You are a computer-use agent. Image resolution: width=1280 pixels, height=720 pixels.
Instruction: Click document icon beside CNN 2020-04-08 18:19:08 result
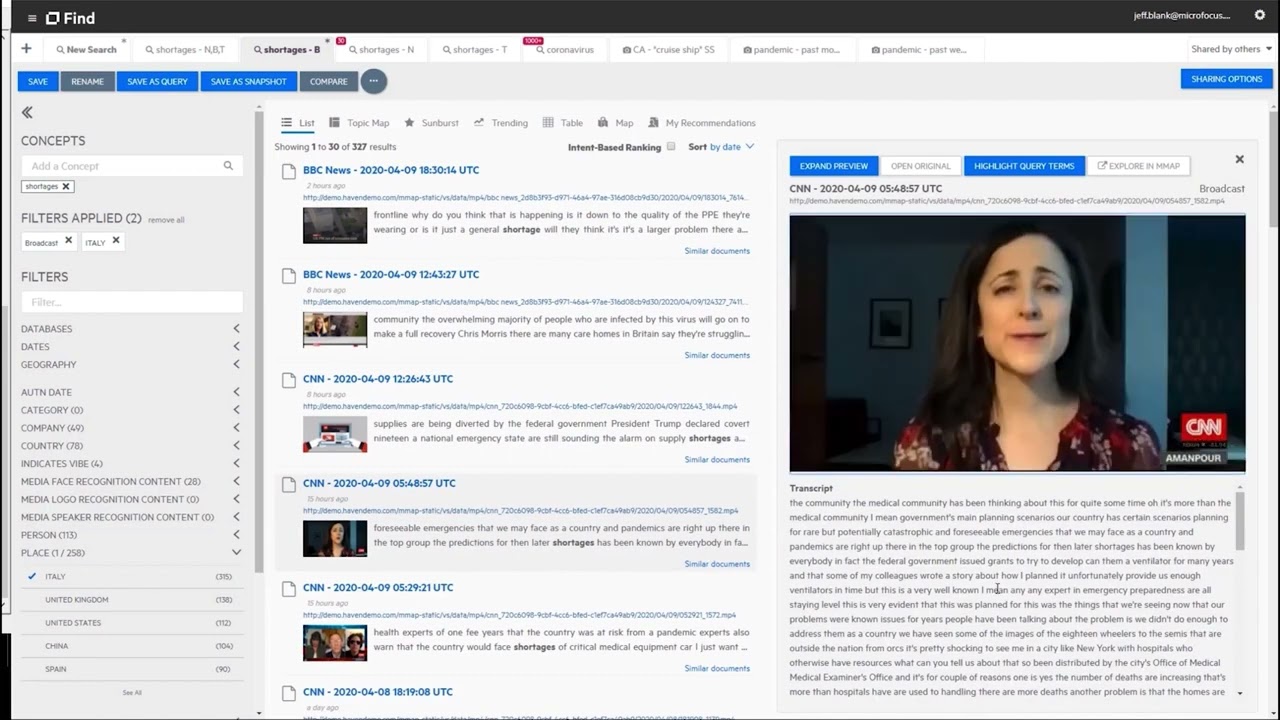tap(289, 693)
